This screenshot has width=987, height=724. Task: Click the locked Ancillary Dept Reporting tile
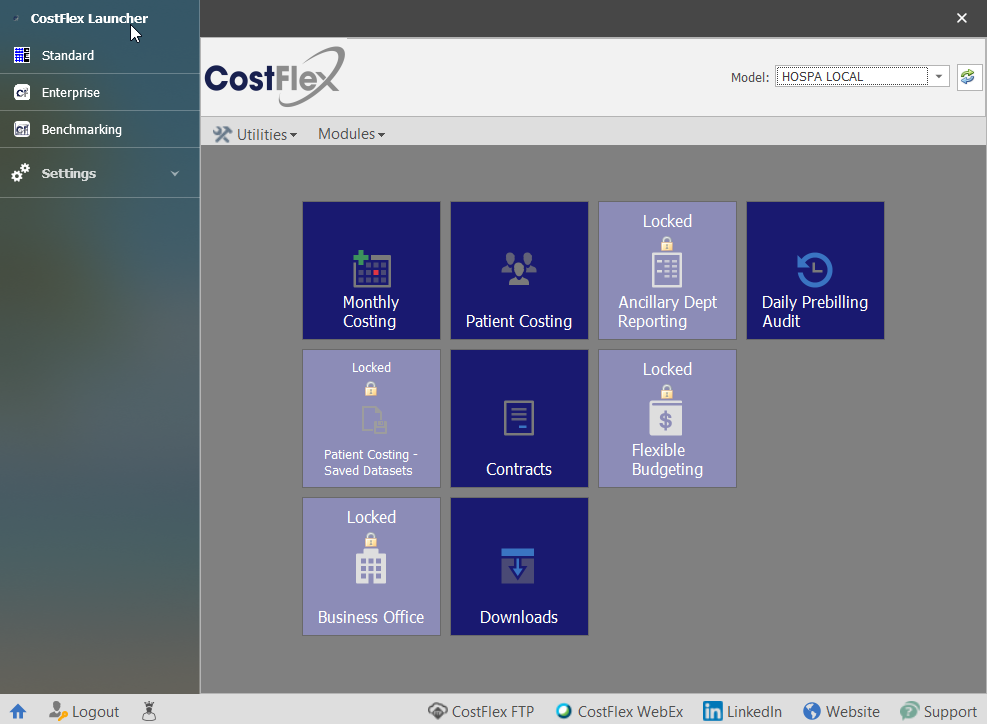pos(667,271)
